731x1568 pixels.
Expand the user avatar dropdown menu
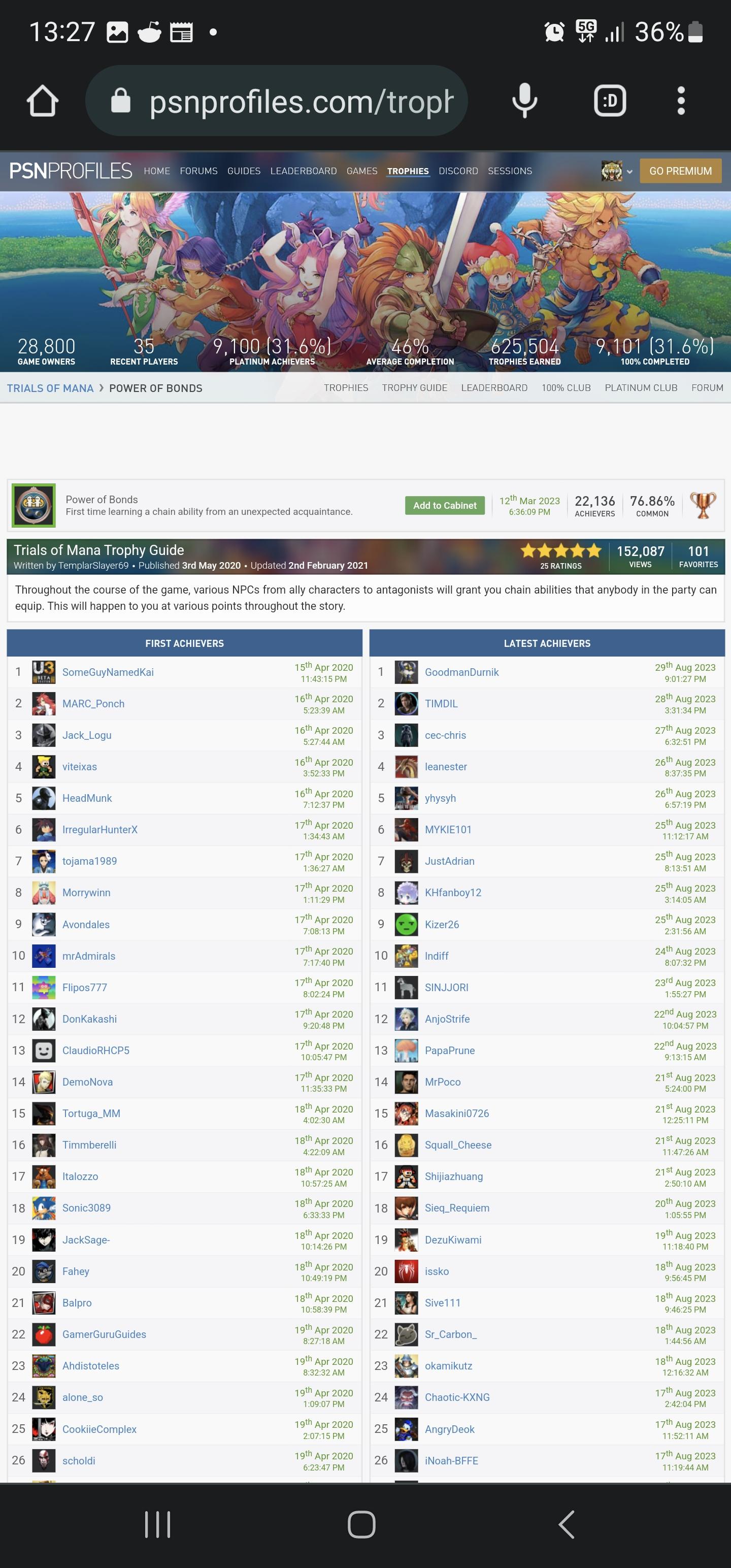[x=617, y=172]
